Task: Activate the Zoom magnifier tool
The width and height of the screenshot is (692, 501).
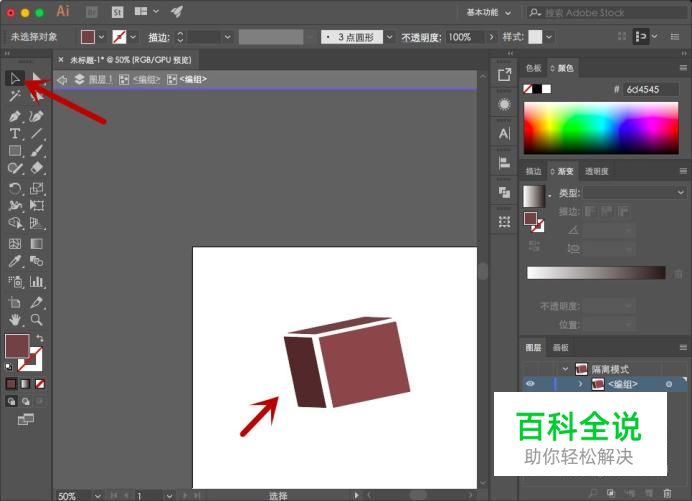Action: click(x=37, y=320)
